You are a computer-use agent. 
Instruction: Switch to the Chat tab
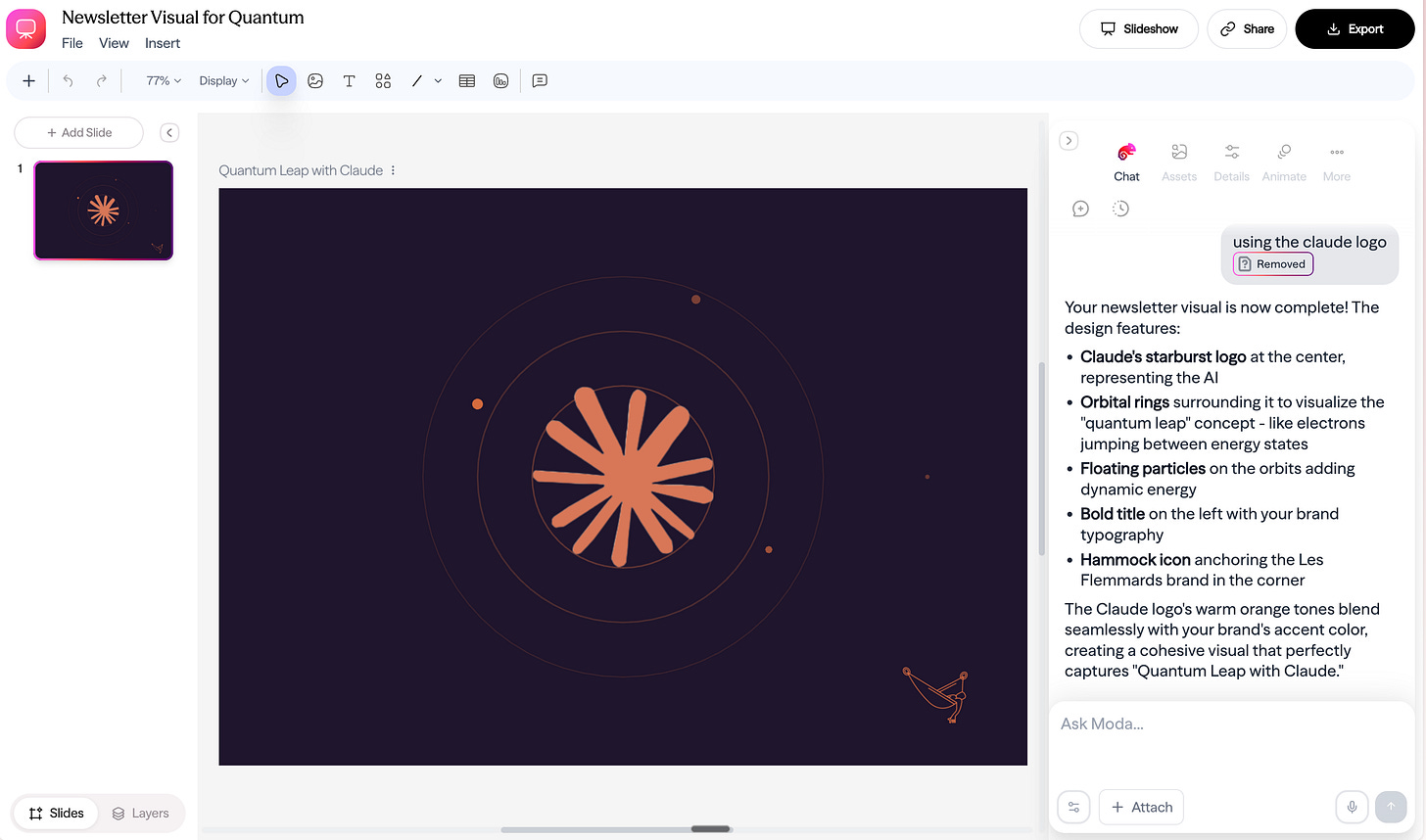(x=1126, y=163)
